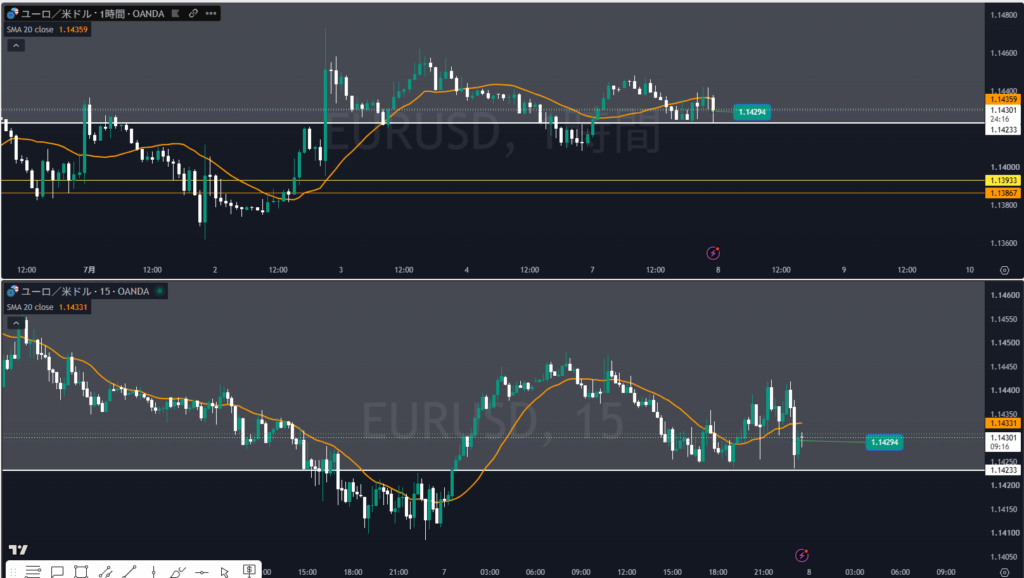
Task: Select the Fibonacci retracement lines tool
Action: coord(33,571)
